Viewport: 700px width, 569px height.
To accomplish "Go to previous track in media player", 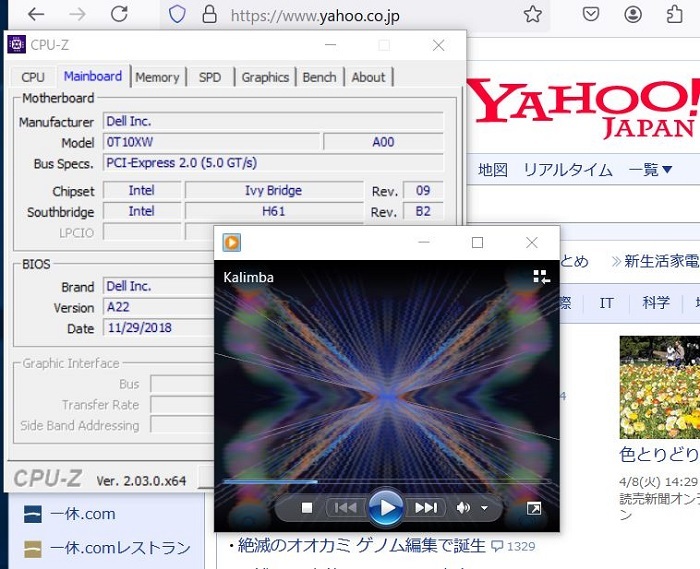I will click(345, 508).
